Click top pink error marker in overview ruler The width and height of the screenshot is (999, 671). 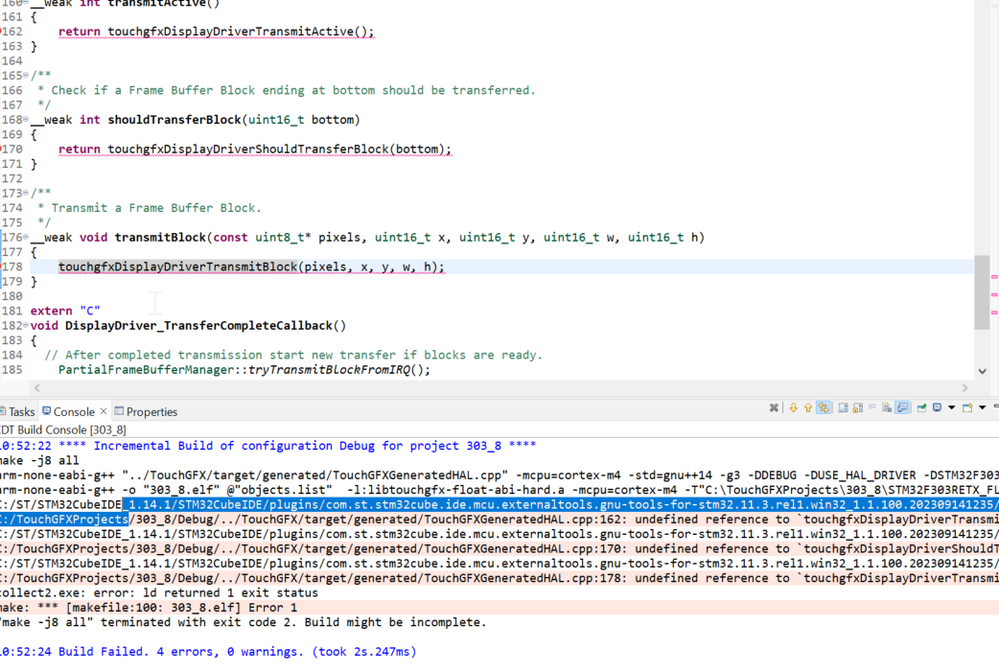pyautogui.click(x=994, y=277)
